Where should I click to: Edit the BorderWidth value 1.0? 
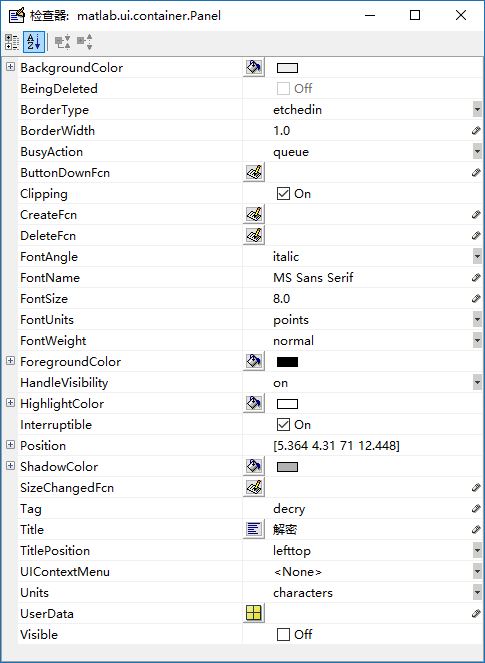tap(281, 131)
